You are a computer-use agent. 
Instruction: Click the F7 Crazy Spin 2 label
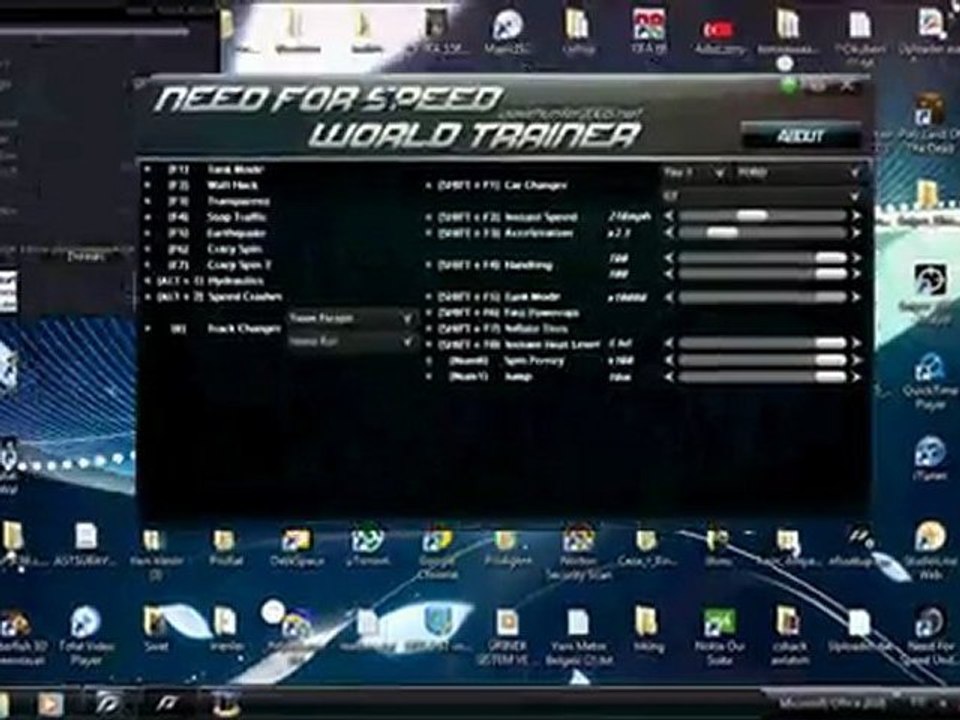click(239, 265)
